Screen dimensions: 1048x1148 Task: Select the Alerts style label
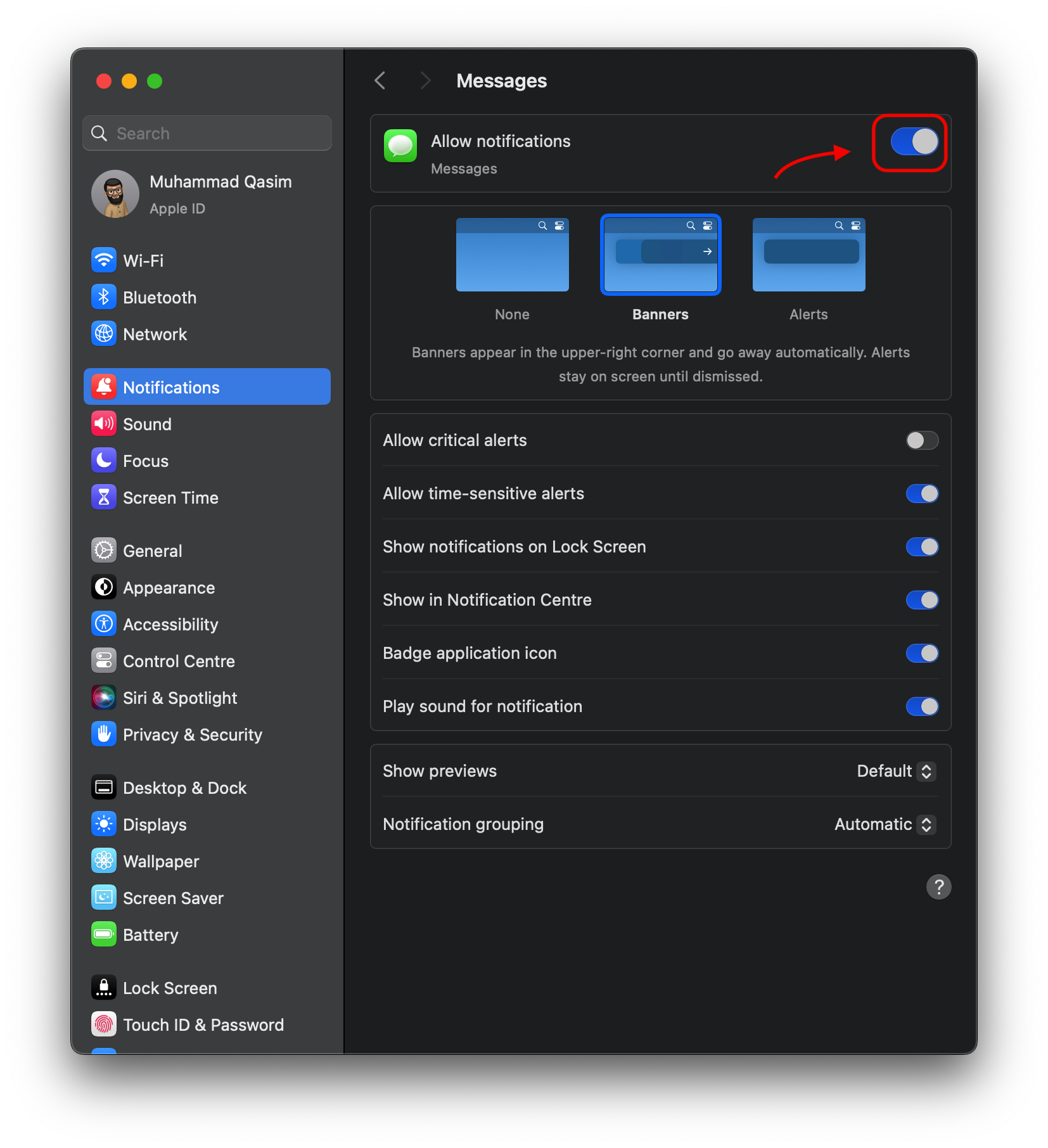[808, 314]
